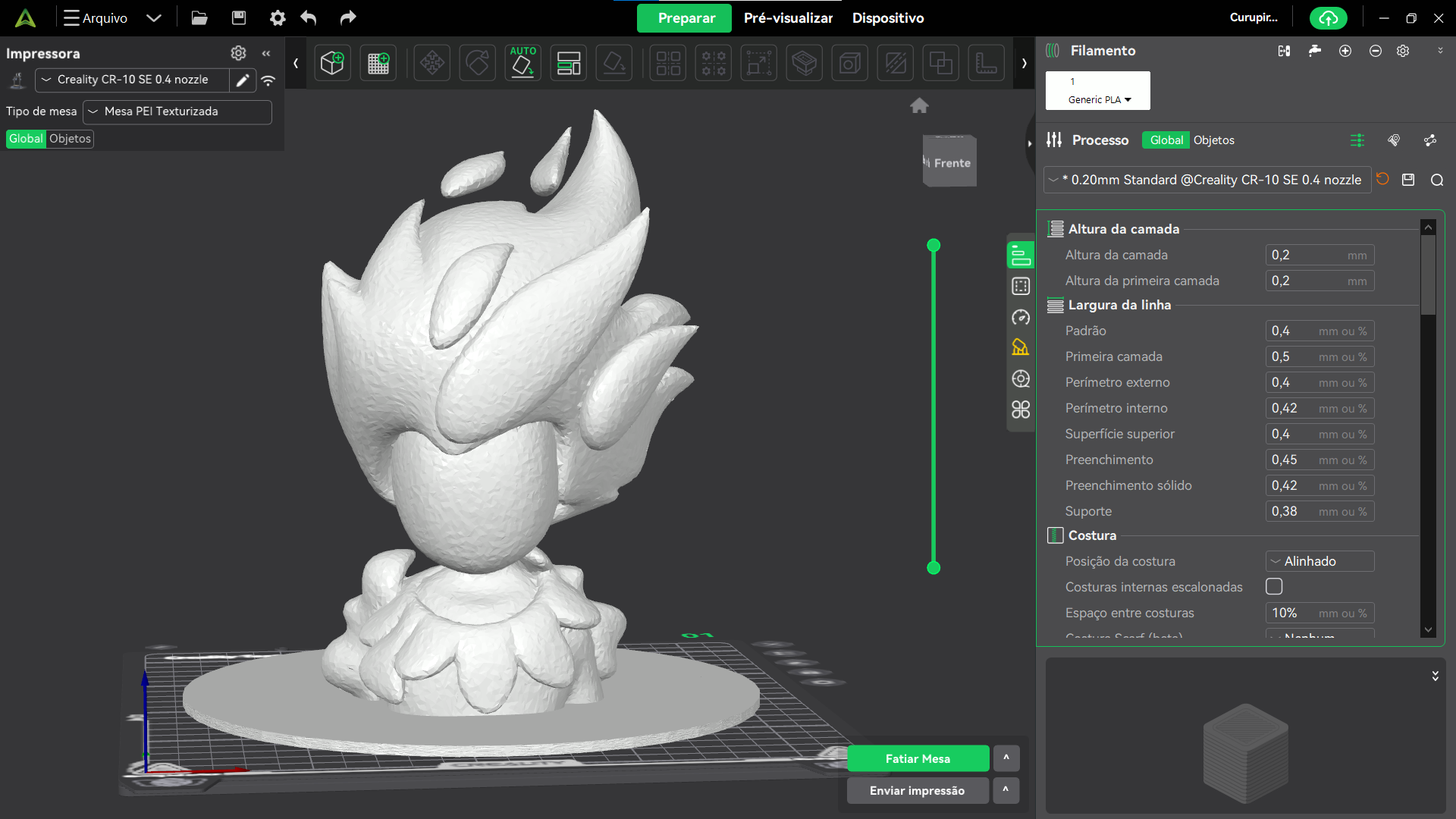This screenshot has height=819, width=1456.
Task: Open the Mesa PEI Texturizada dropdown
Action: (x=177, y=111)
